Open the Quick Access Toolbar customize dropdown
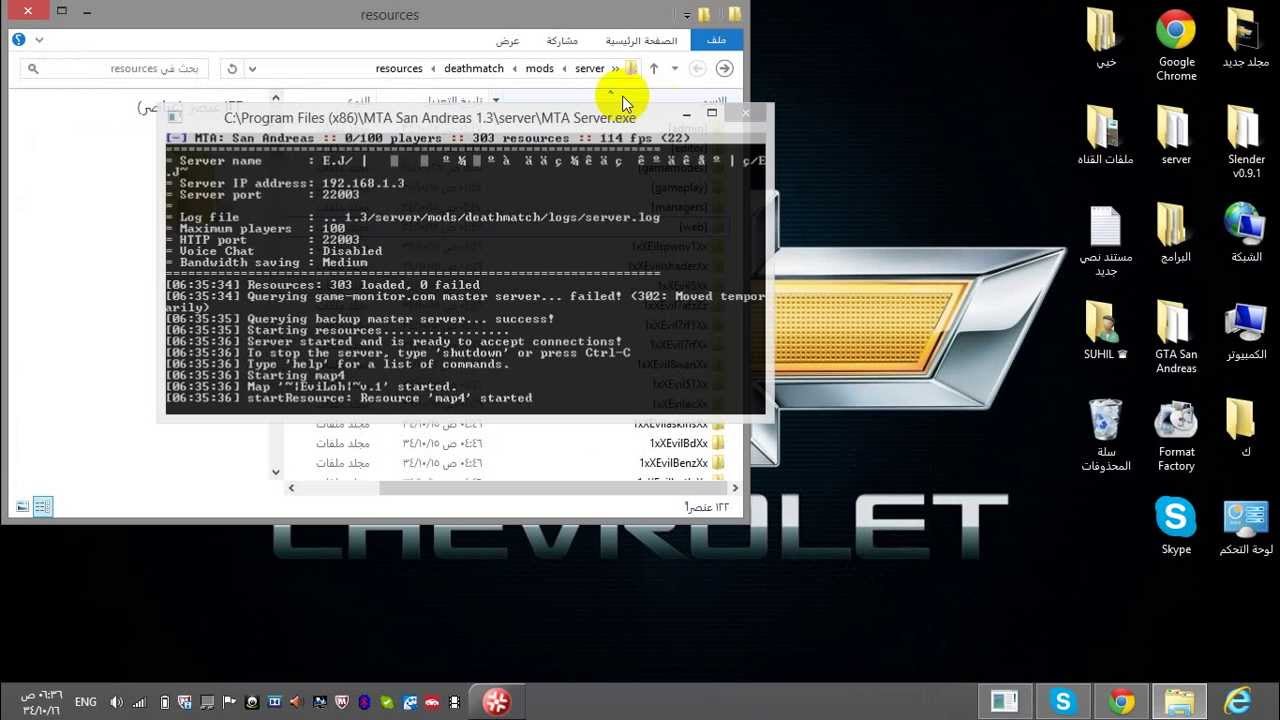Screen dimensions: 1280x720 (687, 15)
